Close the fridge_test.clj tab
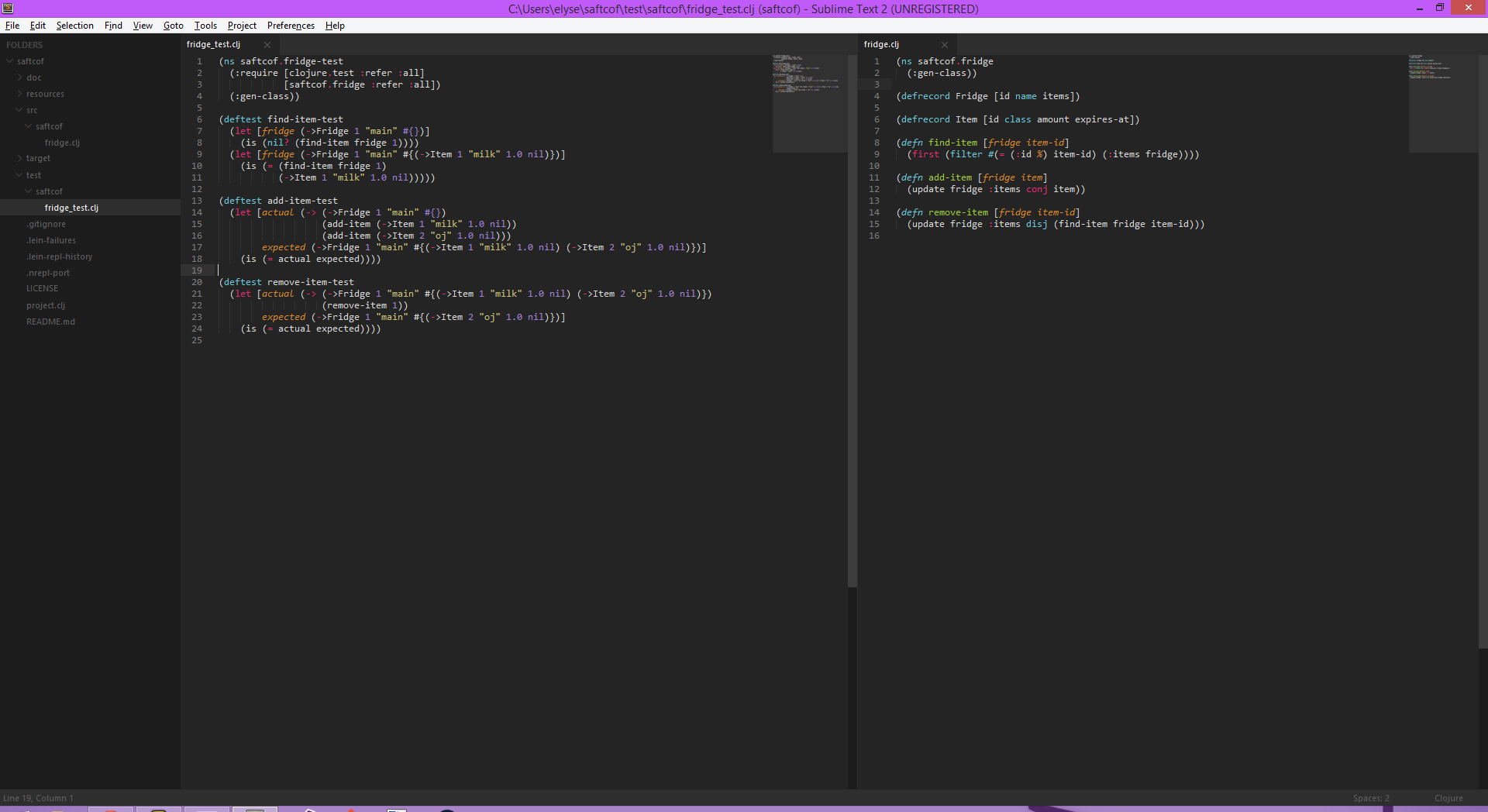1488x812 pixels. coord(267,45)
